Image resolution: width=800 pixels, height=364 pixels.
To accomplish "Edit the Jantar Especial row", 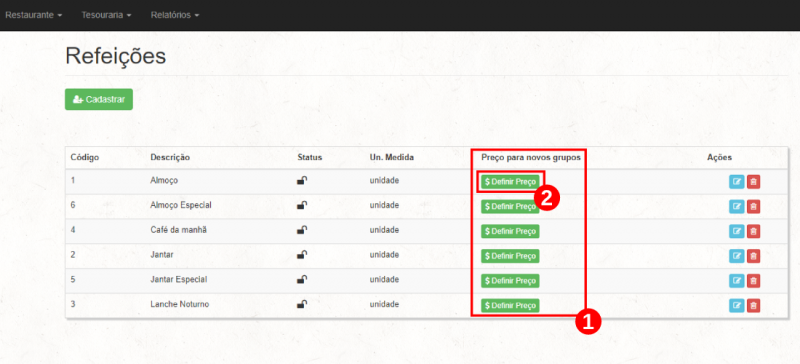I will click(x=736, y=281).
